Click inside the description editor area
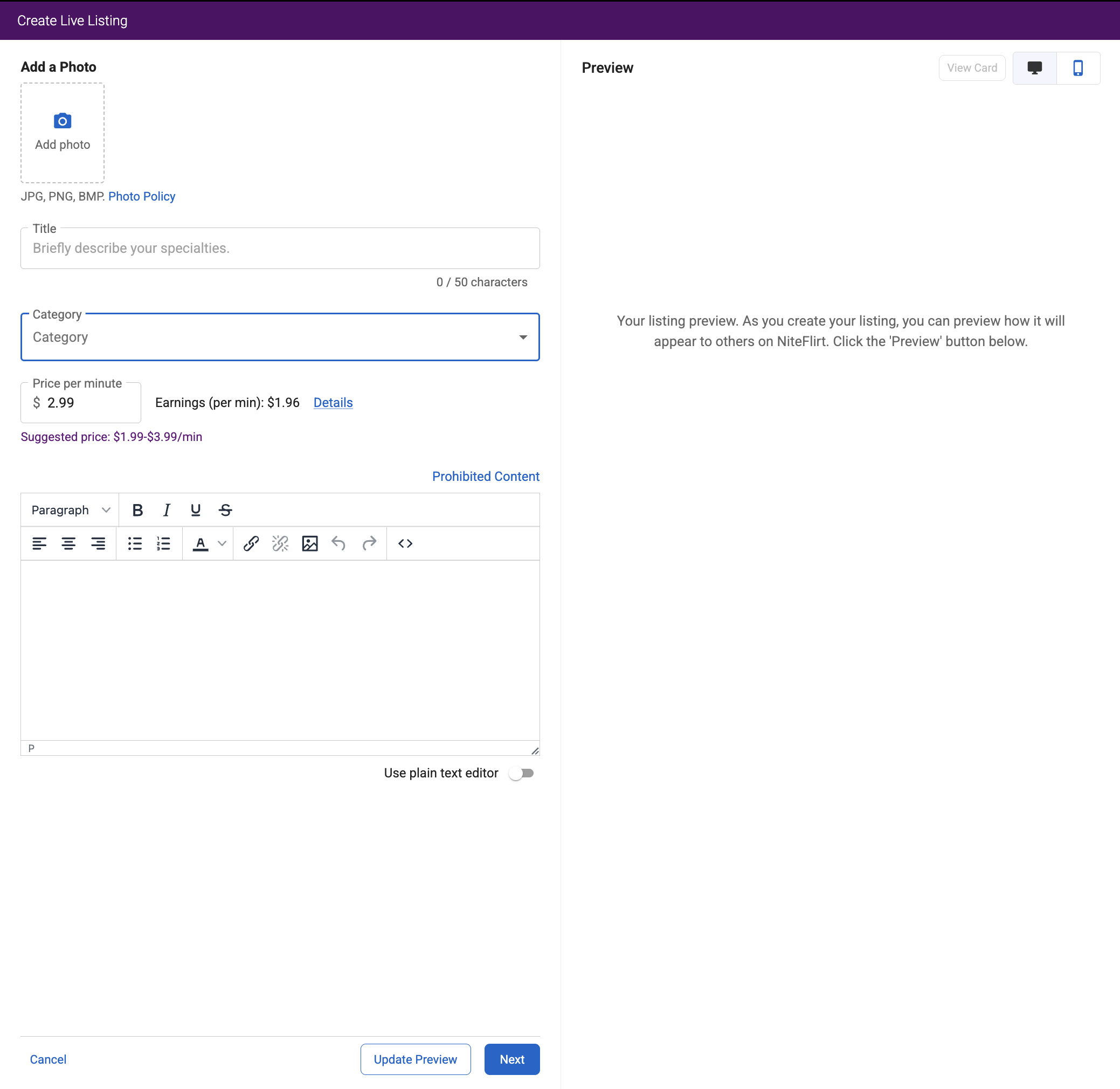The image size is (1120, 1089). [280, 650]
